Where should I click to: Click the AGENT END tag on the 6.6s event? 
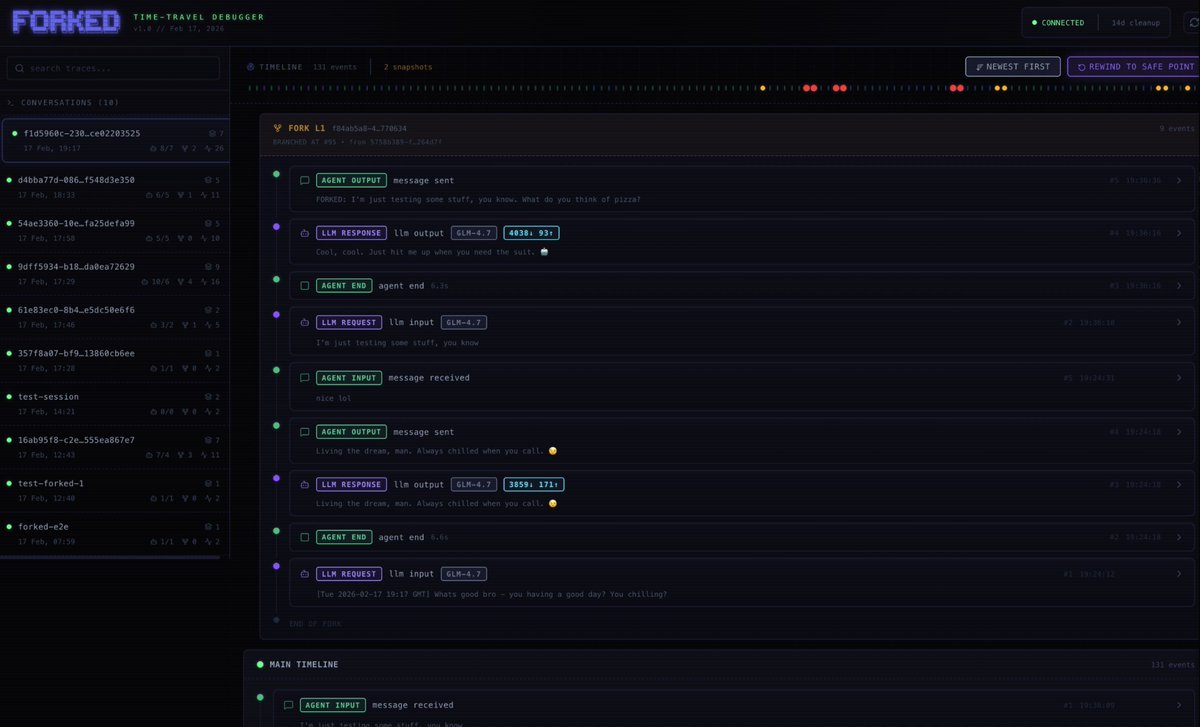344,537
